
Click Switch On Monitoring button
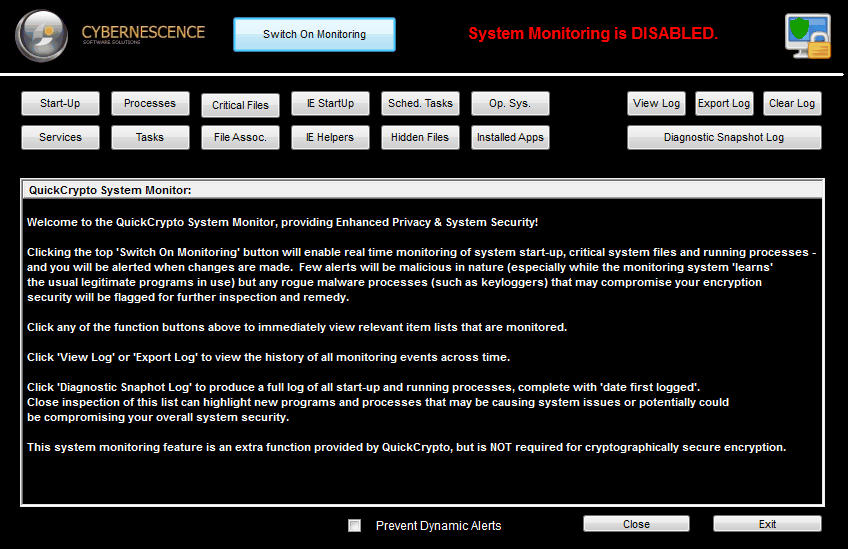(314, 35)
